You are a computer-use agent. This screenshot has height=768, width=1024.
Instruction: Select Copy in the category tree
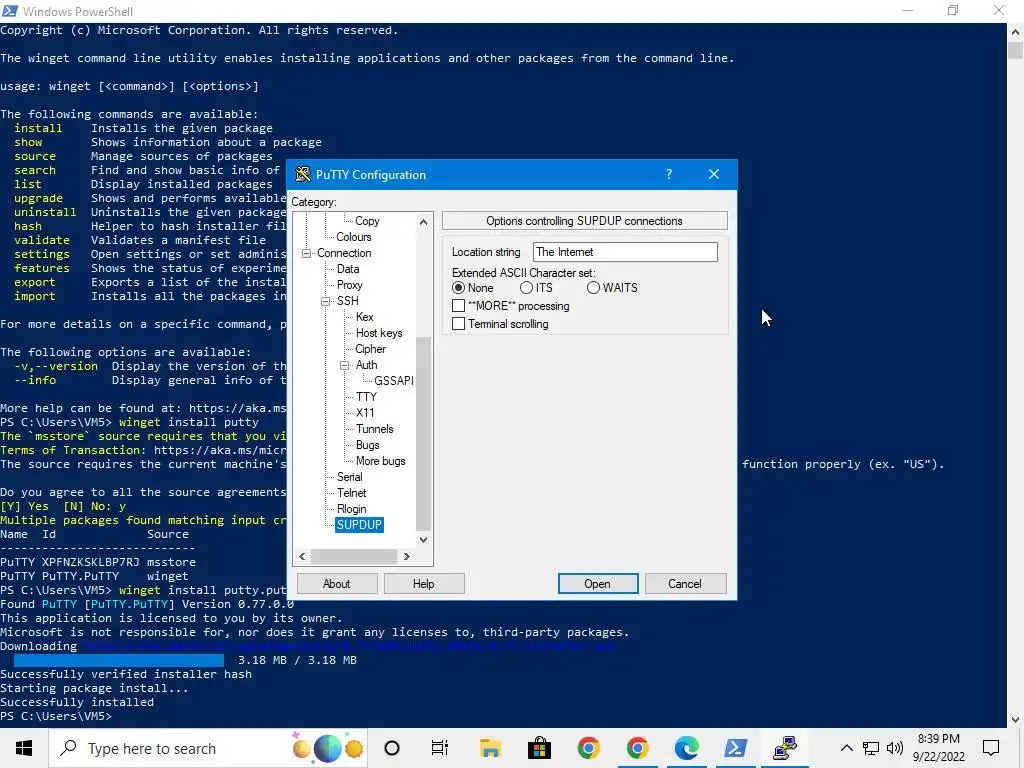point(367,221)
